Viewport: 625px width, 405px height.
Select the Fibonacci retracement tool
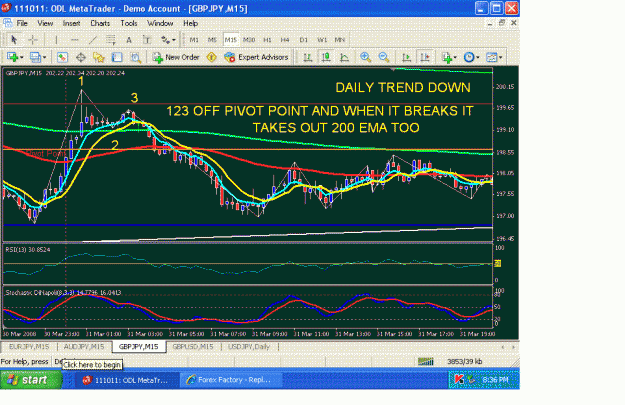pos(110,40)
